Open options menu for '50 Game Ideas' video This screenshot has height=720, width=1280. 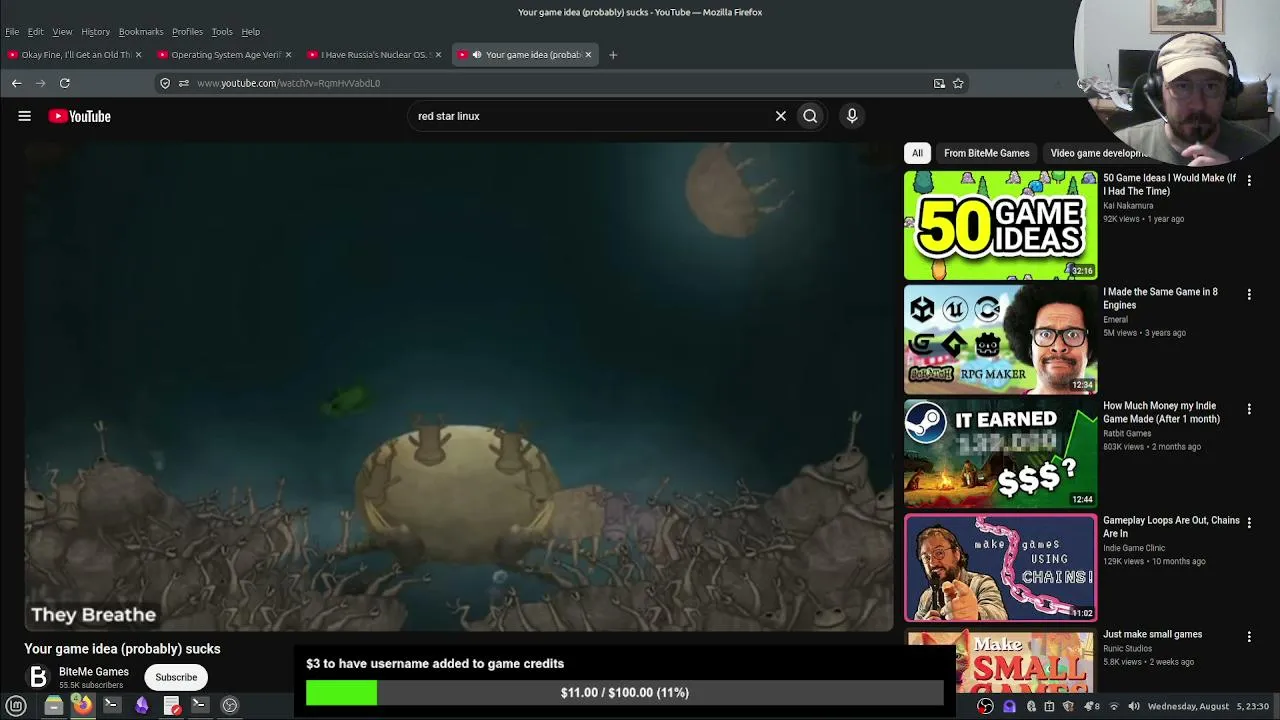click(x=1249, y=180)
